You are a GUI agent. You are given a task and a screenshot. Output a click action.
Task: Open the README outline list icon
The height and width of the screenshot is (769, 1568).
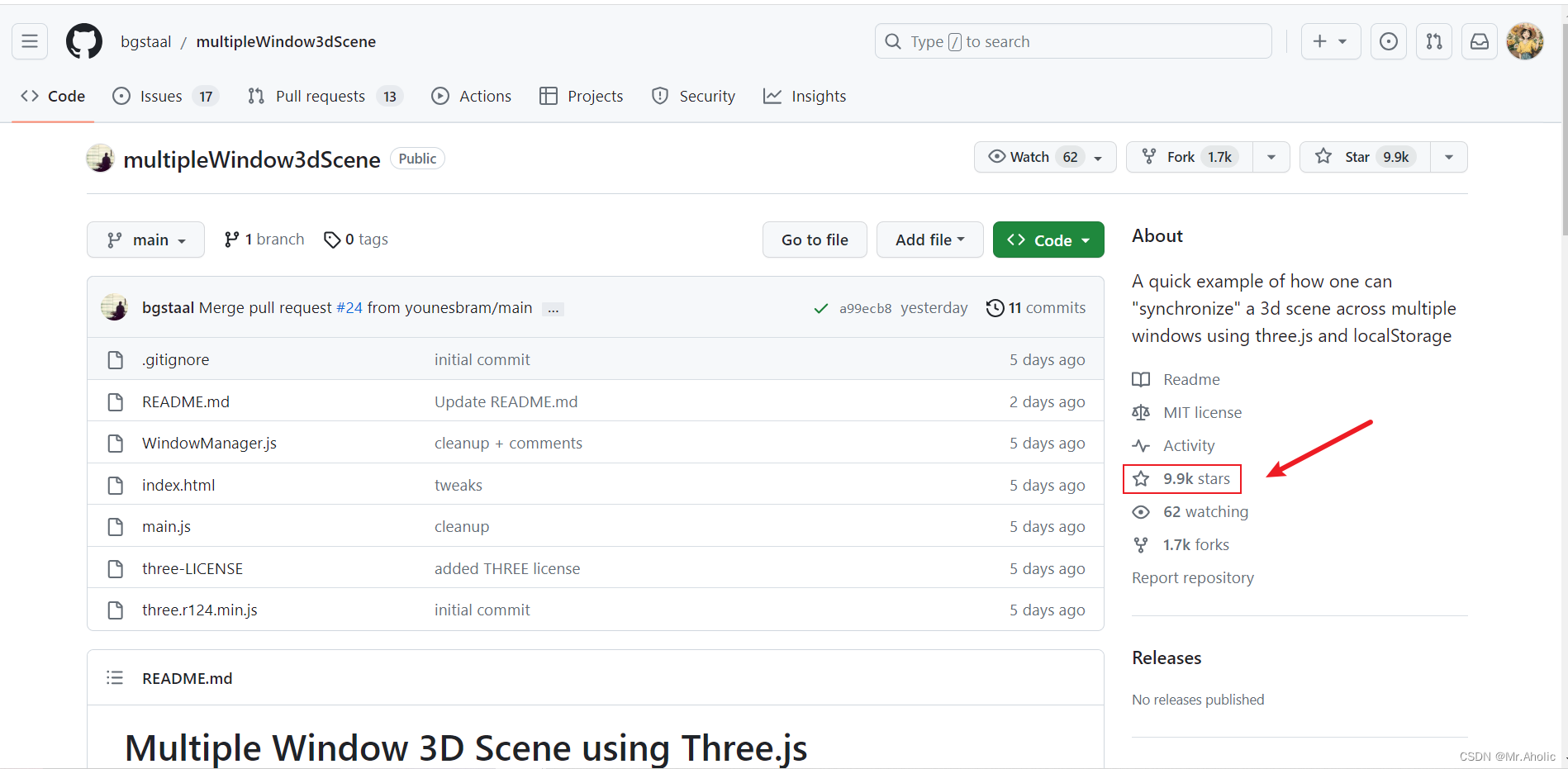115,677
